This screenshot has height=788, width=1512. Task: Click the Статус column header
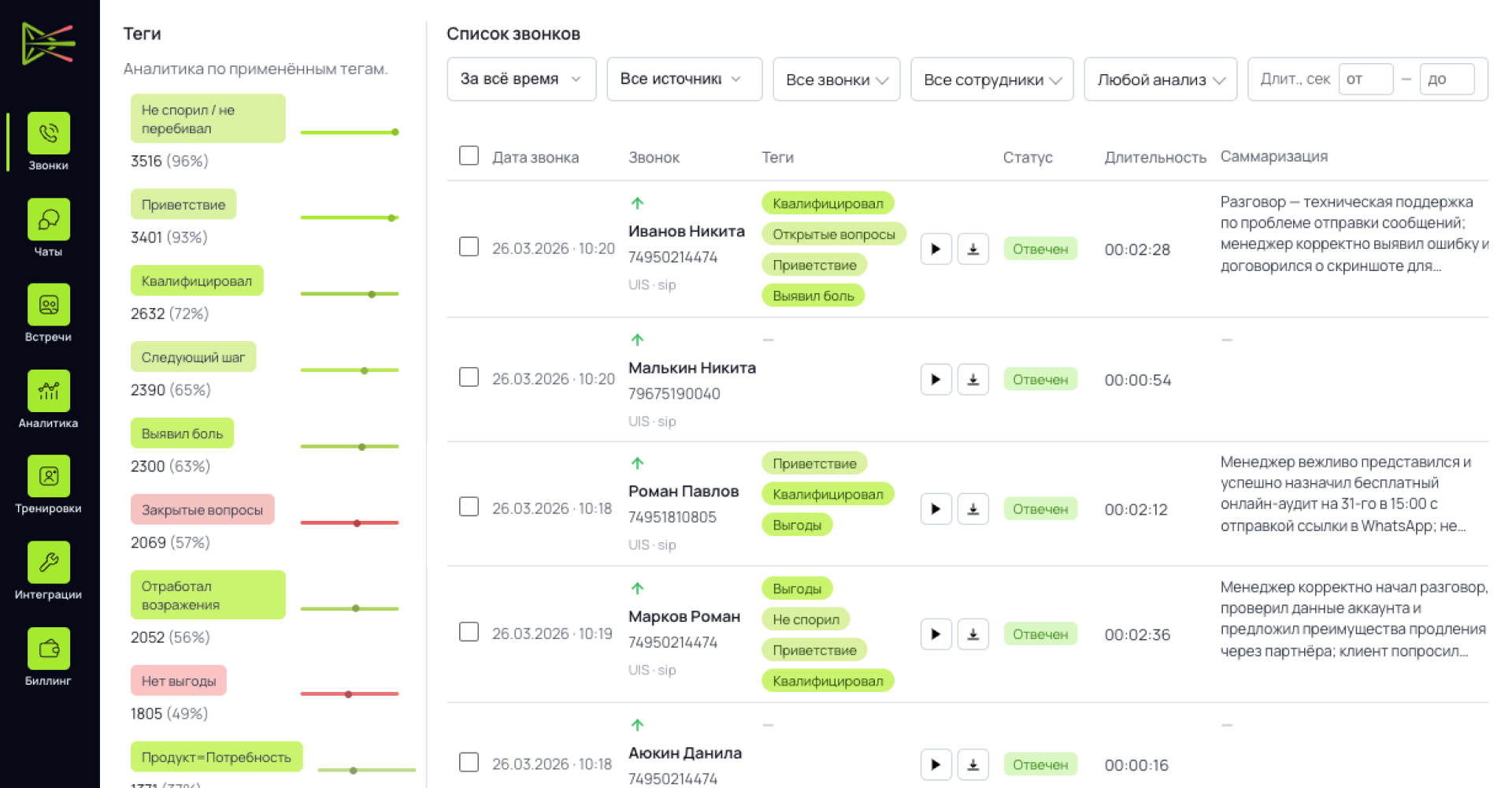[x=1028, y=158]
